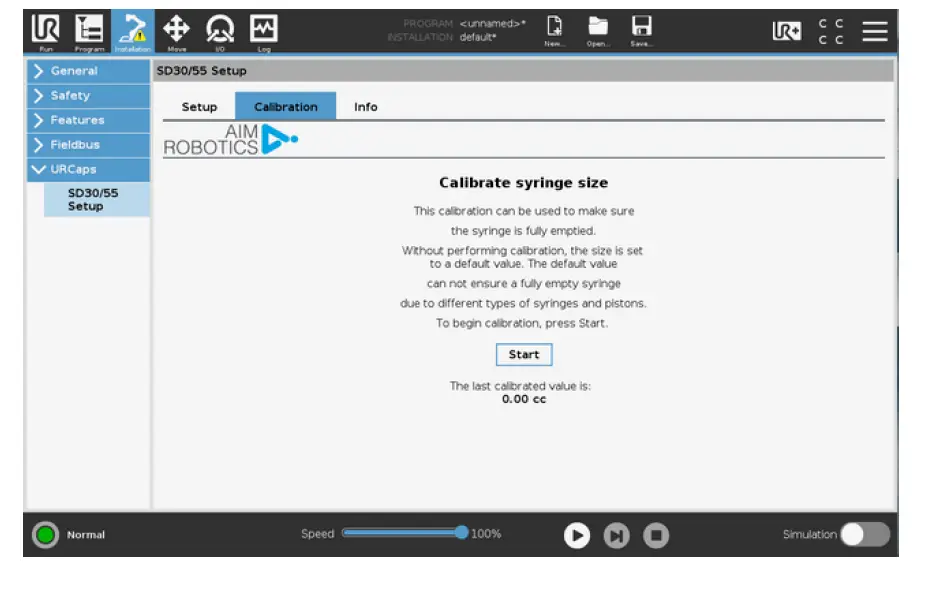Click the Start calibration button
The width and height of the screenshot is (940, 592).
[x=524, y=354]
